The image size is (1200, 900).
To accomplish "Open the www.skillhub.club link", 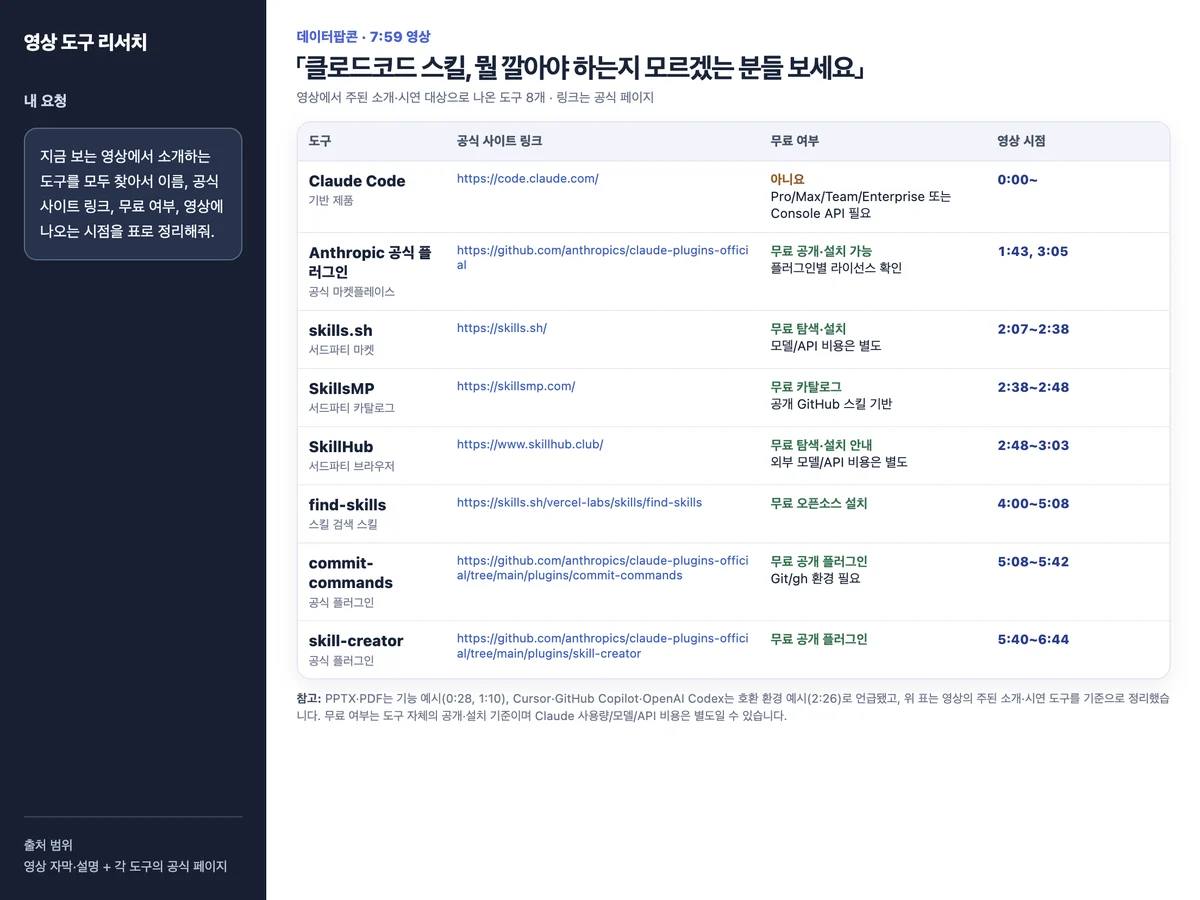I will tap(530, 444).
